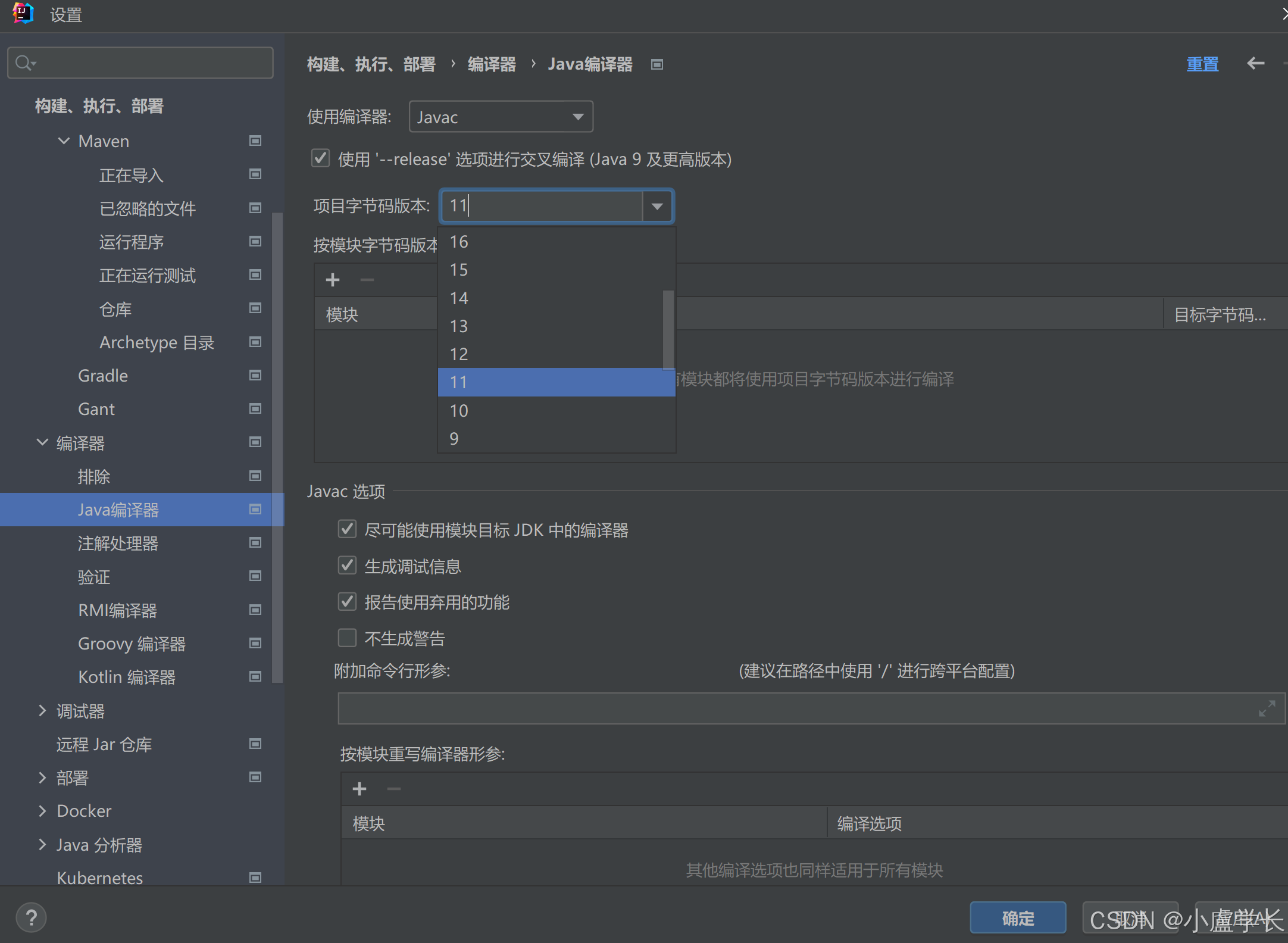Open the 使用编译器 Javac dropdown
Screen dimensions: 1288x943
(501, 117)
